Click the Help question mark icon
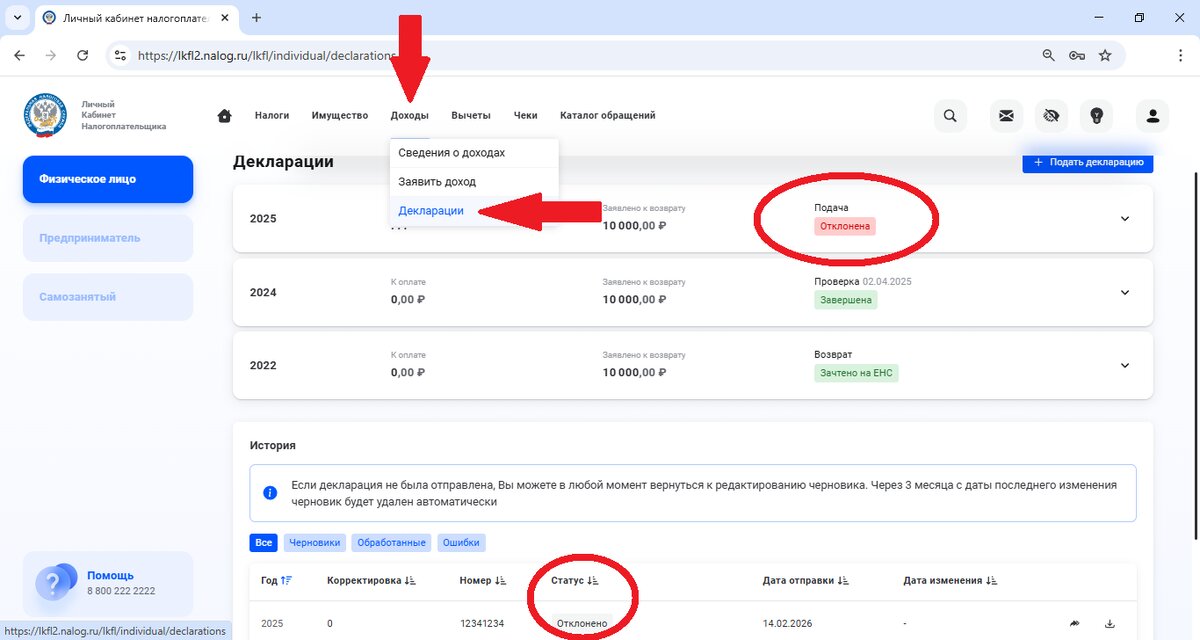The image size is (1200, 640). [56, 583]
